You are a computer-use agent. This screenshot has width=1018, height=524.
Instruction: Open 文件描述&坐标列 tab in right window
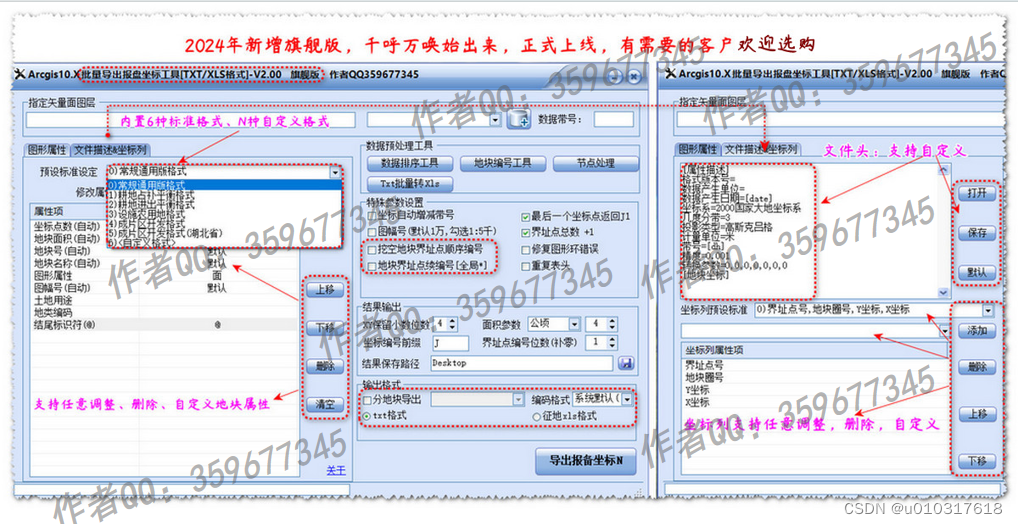tap(761, 149)
